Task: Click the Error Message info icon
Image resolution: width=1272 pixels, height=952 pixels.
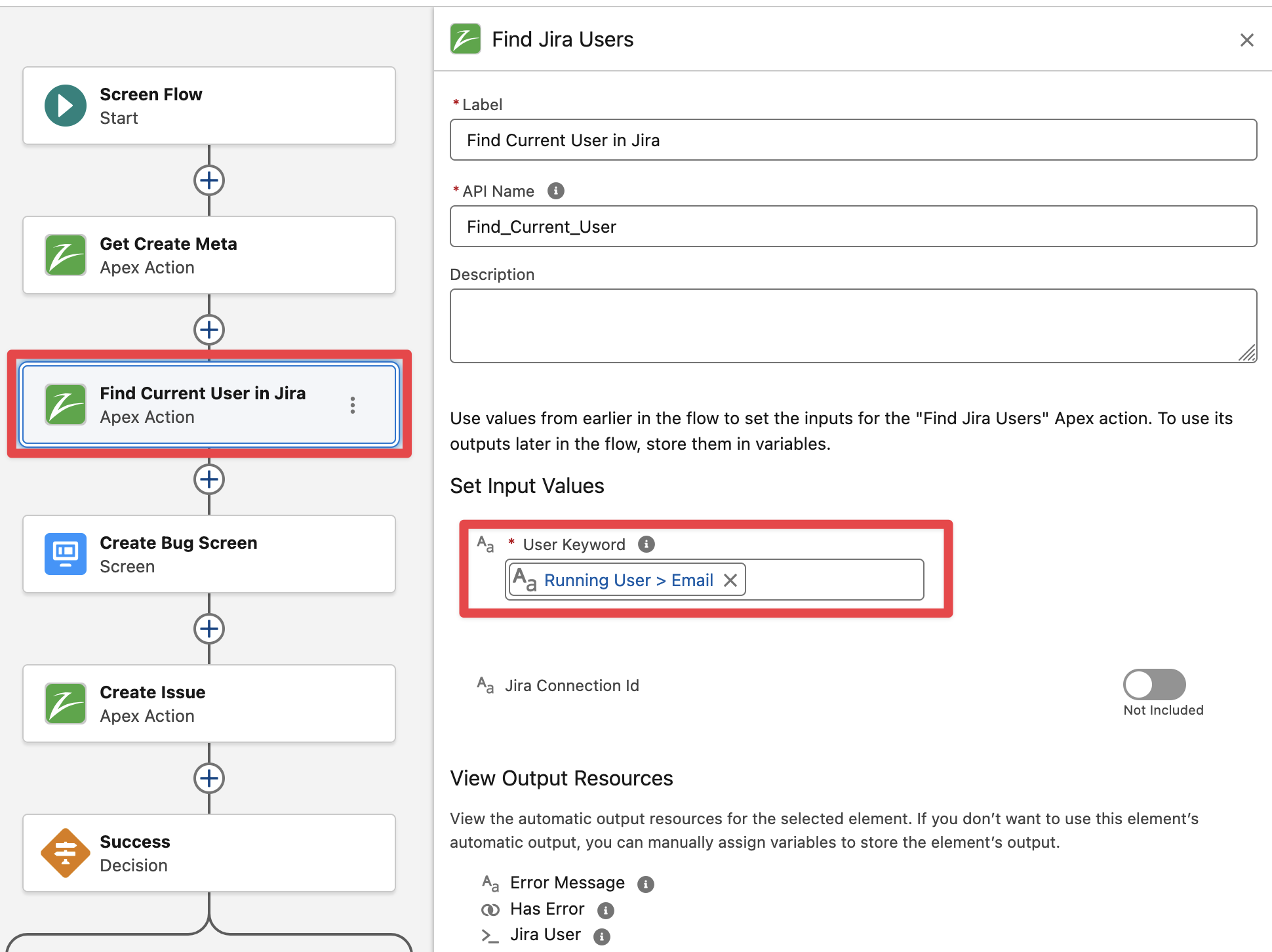Action: [645, 884]
